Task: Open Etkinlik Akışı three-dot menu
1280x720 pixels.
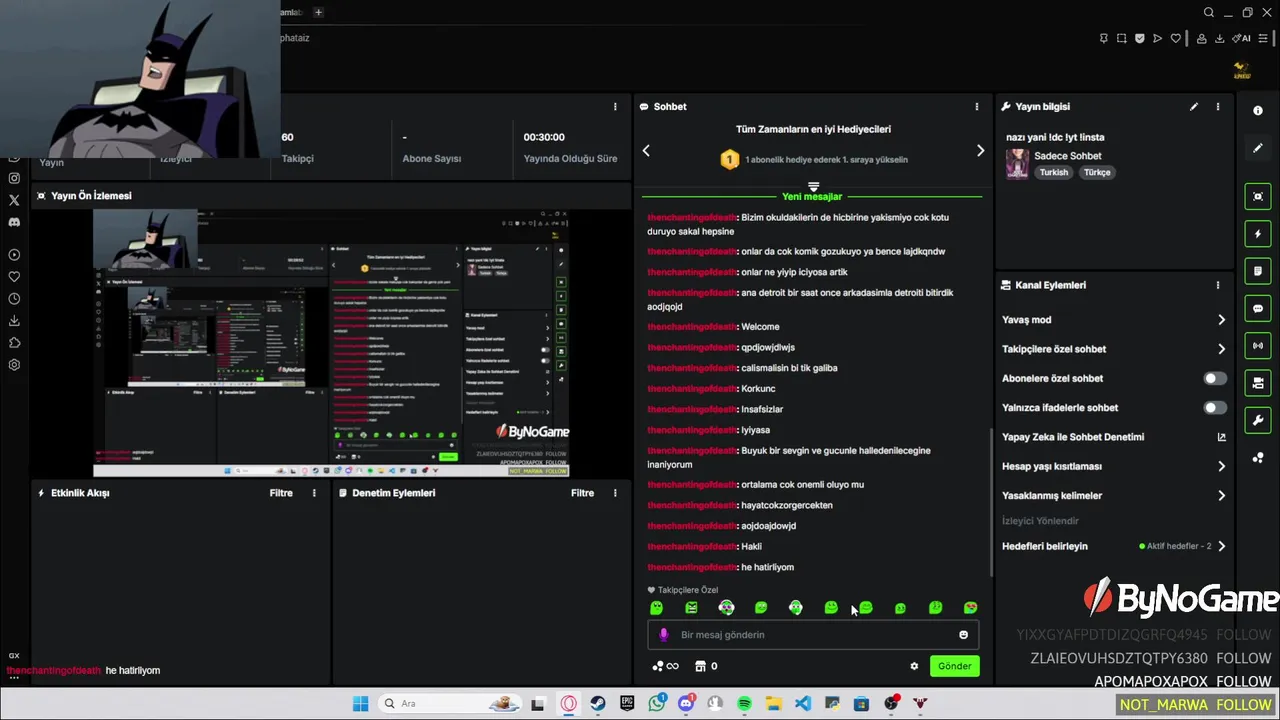Action: pos(314,493)
